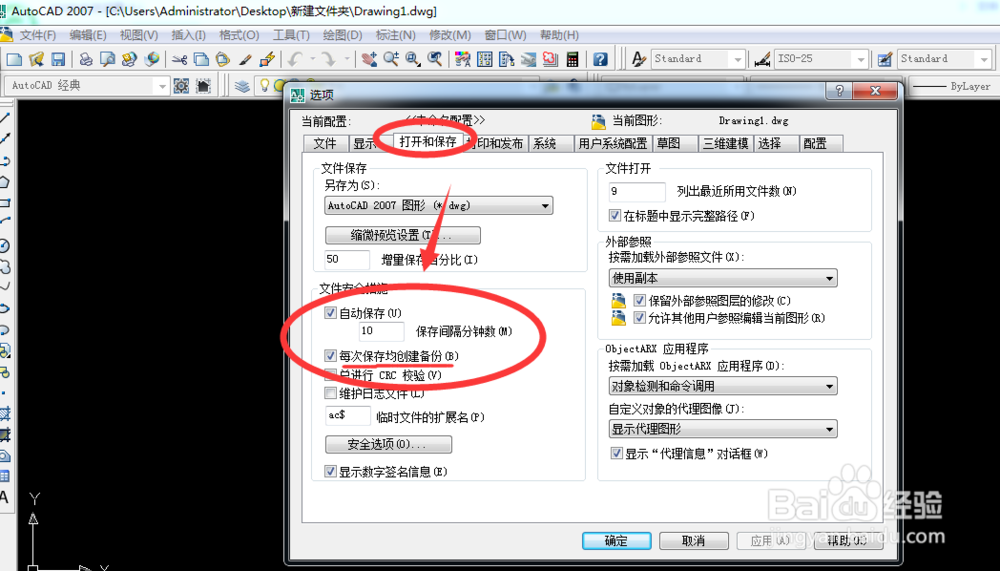Viewport: 1000px width, 571px height.
Task: Open the DesignCenter icon
Action: coord(485,59)
